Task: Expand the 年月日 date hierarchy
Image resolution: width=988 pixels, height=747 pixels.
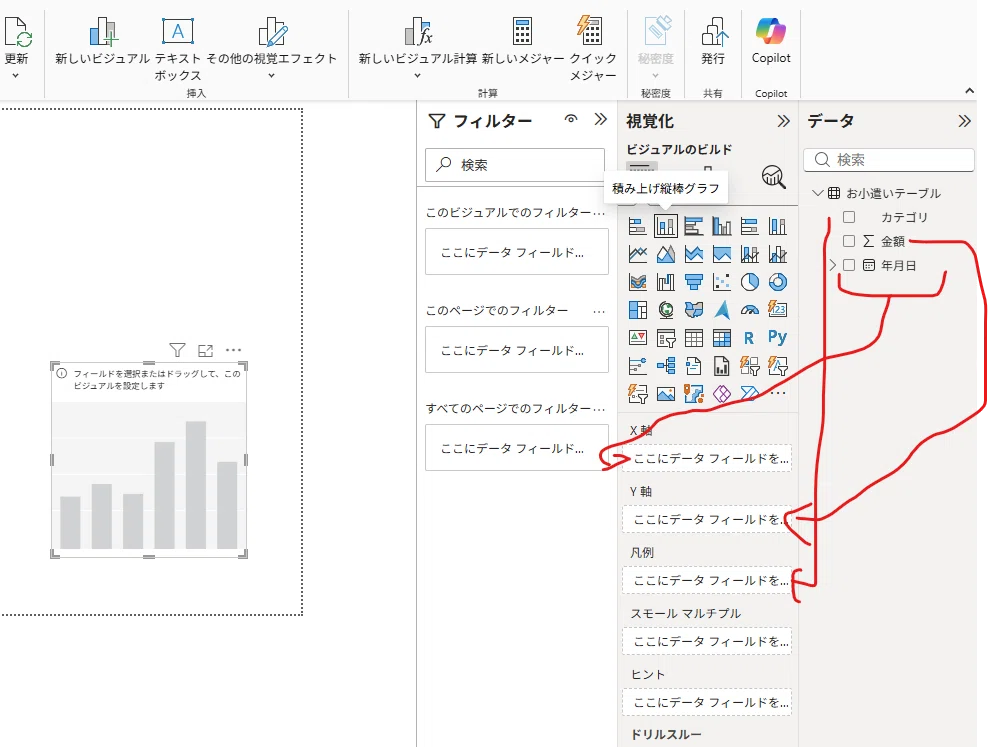Action: (832, 265)
